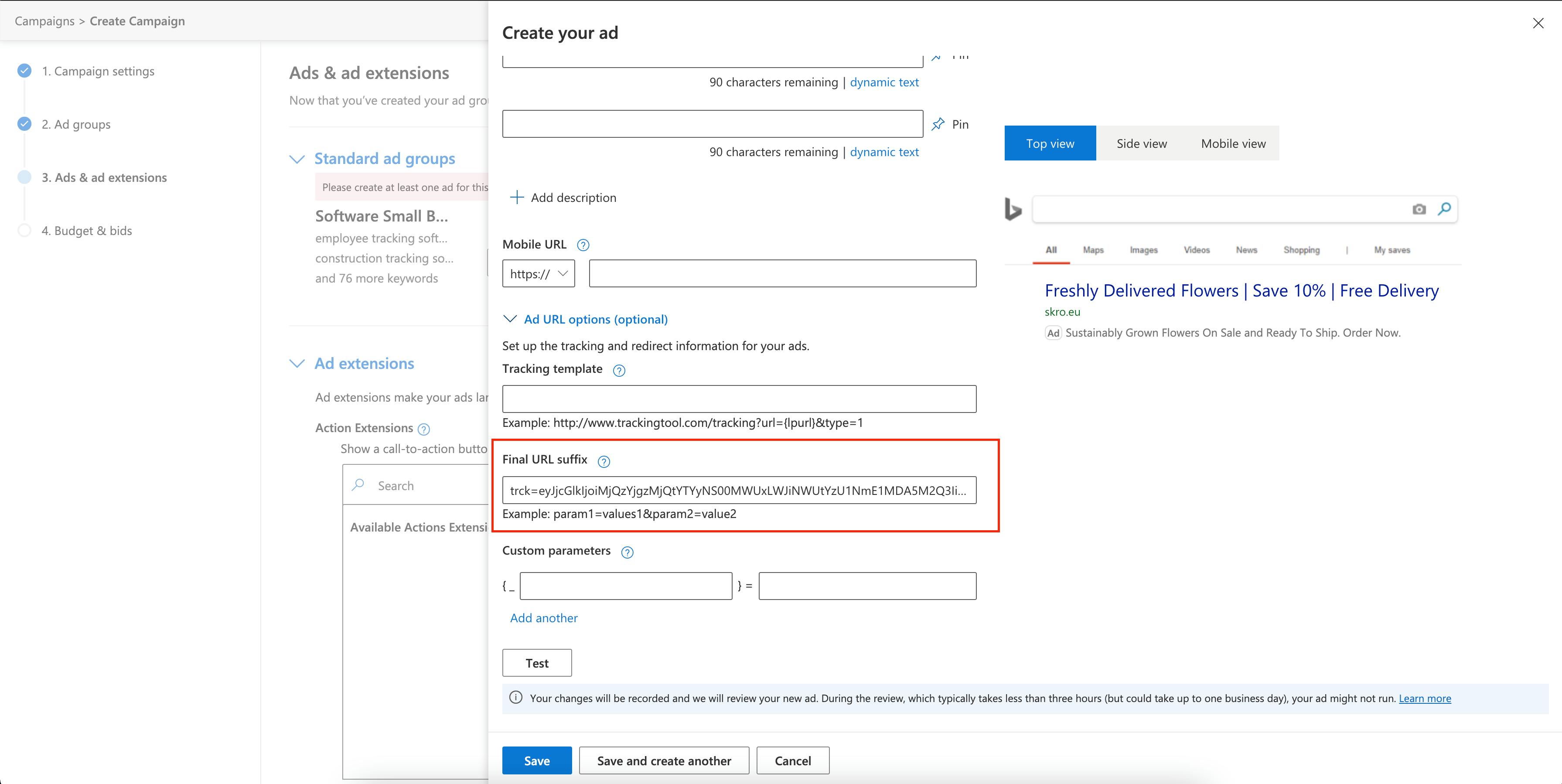
Task: Switch to Top view preview tab
Action: coord(1050,143)
